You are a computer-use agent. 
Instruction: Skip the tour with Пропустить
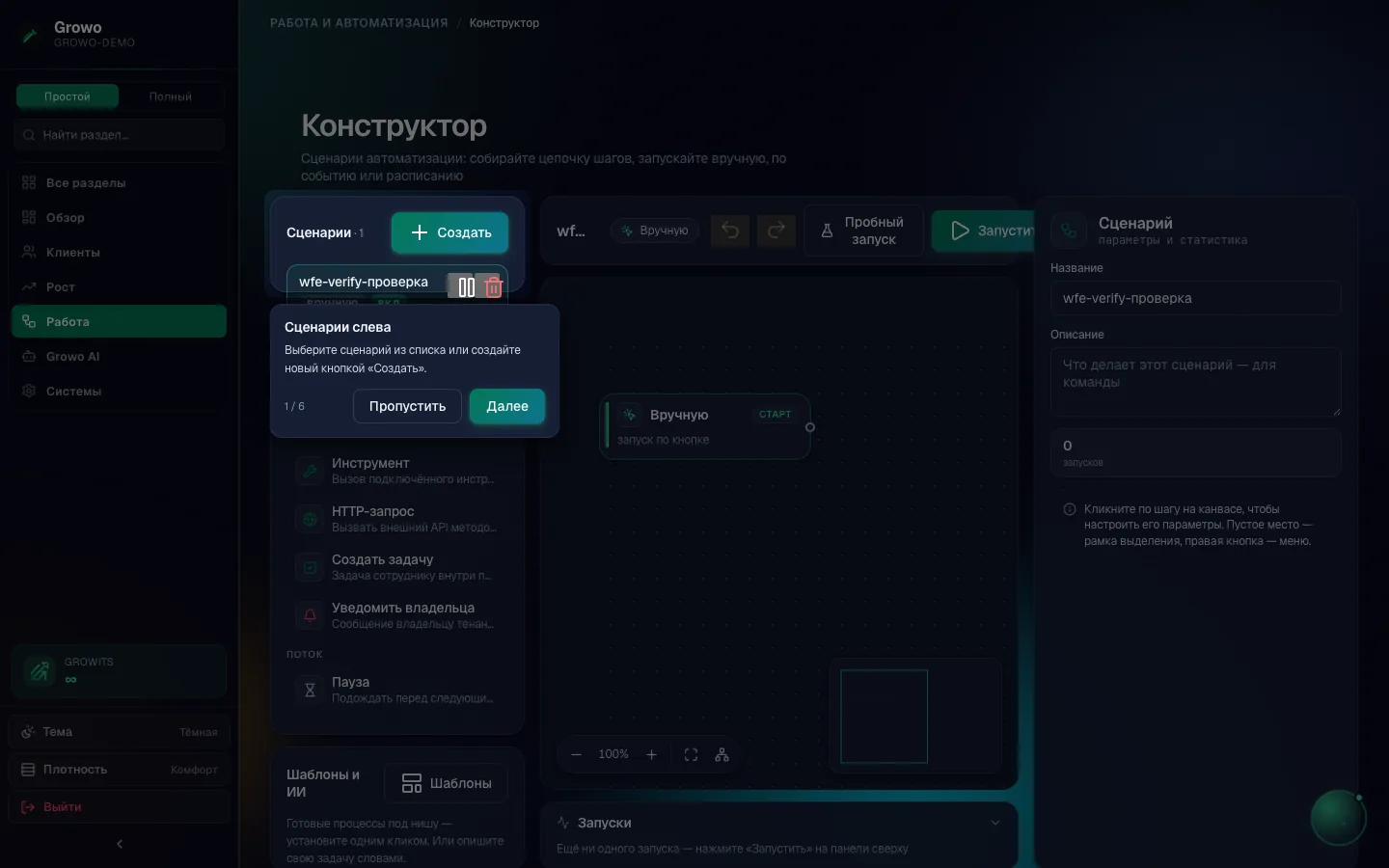pos(407,406)
